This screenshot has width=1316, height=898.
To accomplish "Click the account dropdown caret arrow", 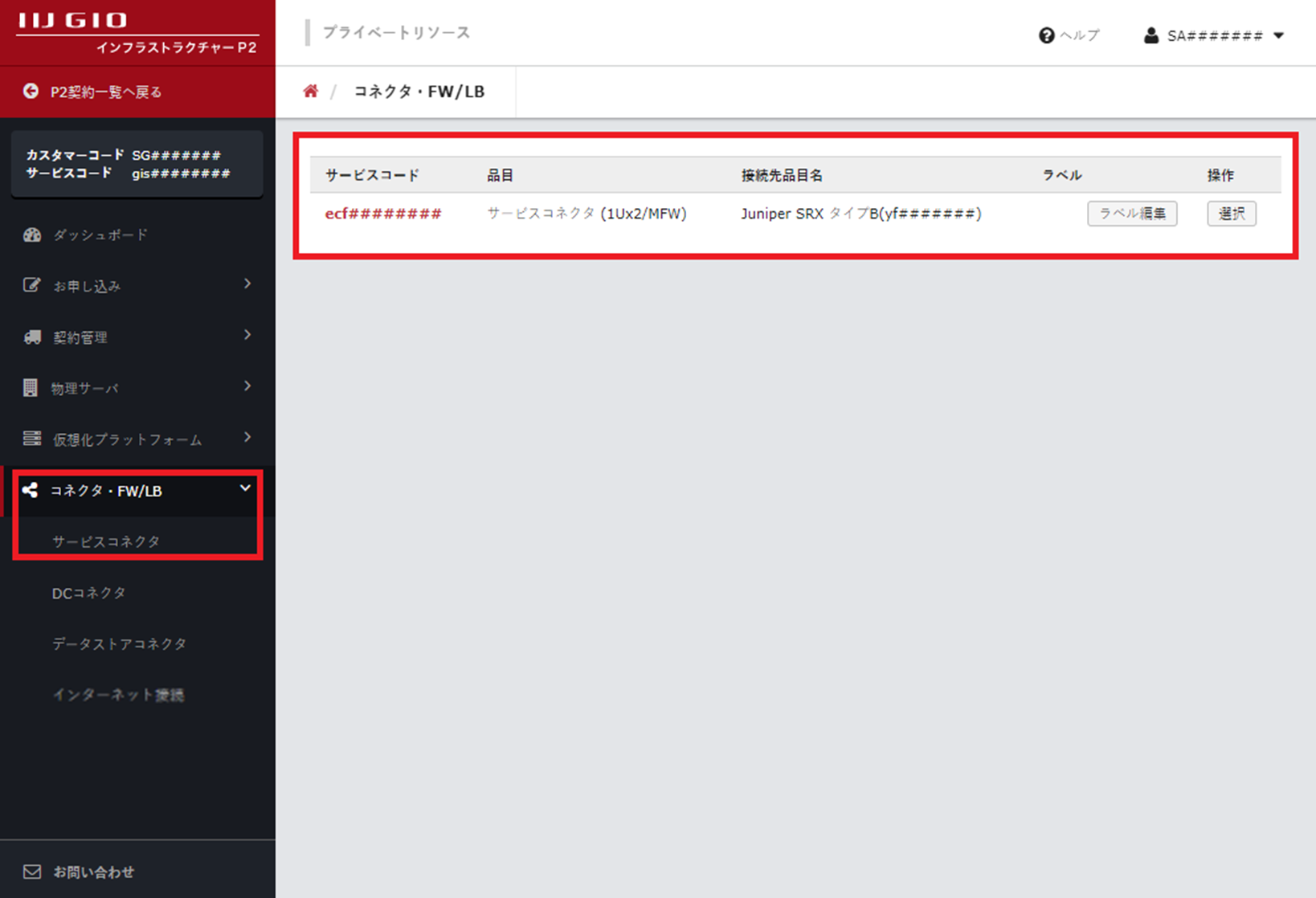I will pyautogui.click(x=1278, y=35).
